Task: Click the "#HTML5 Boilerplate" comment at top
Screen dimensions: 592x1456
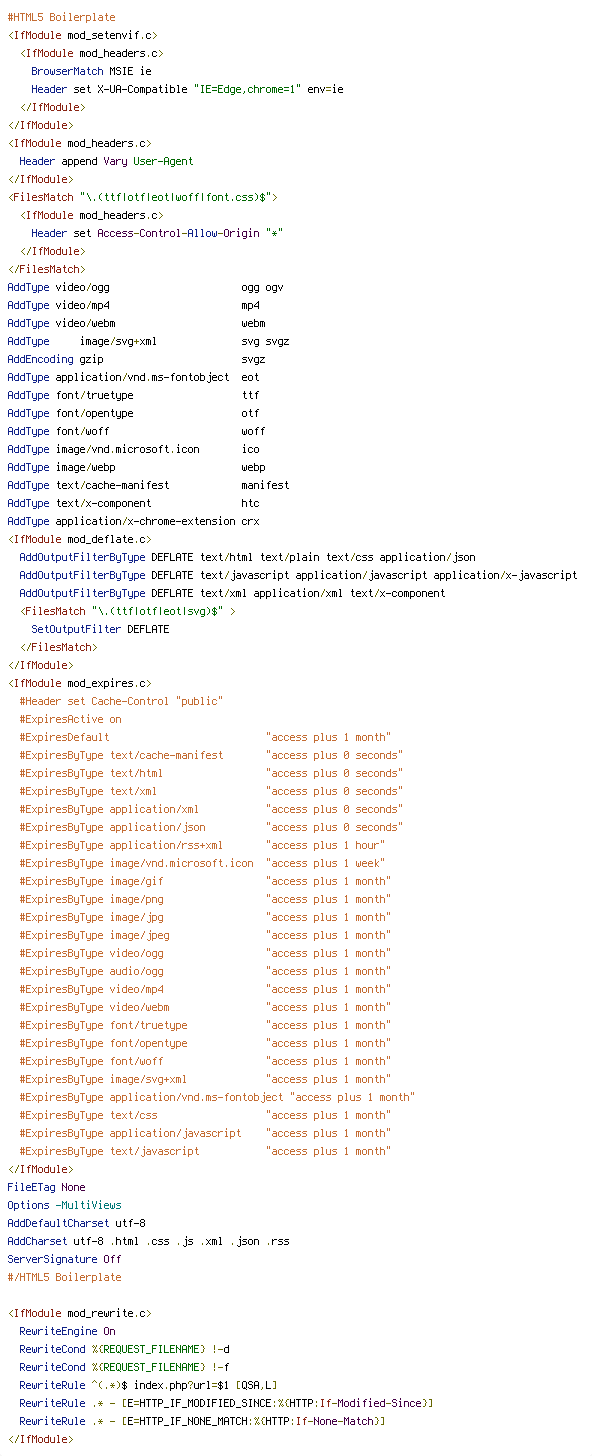Action: [x=61, y=17]
